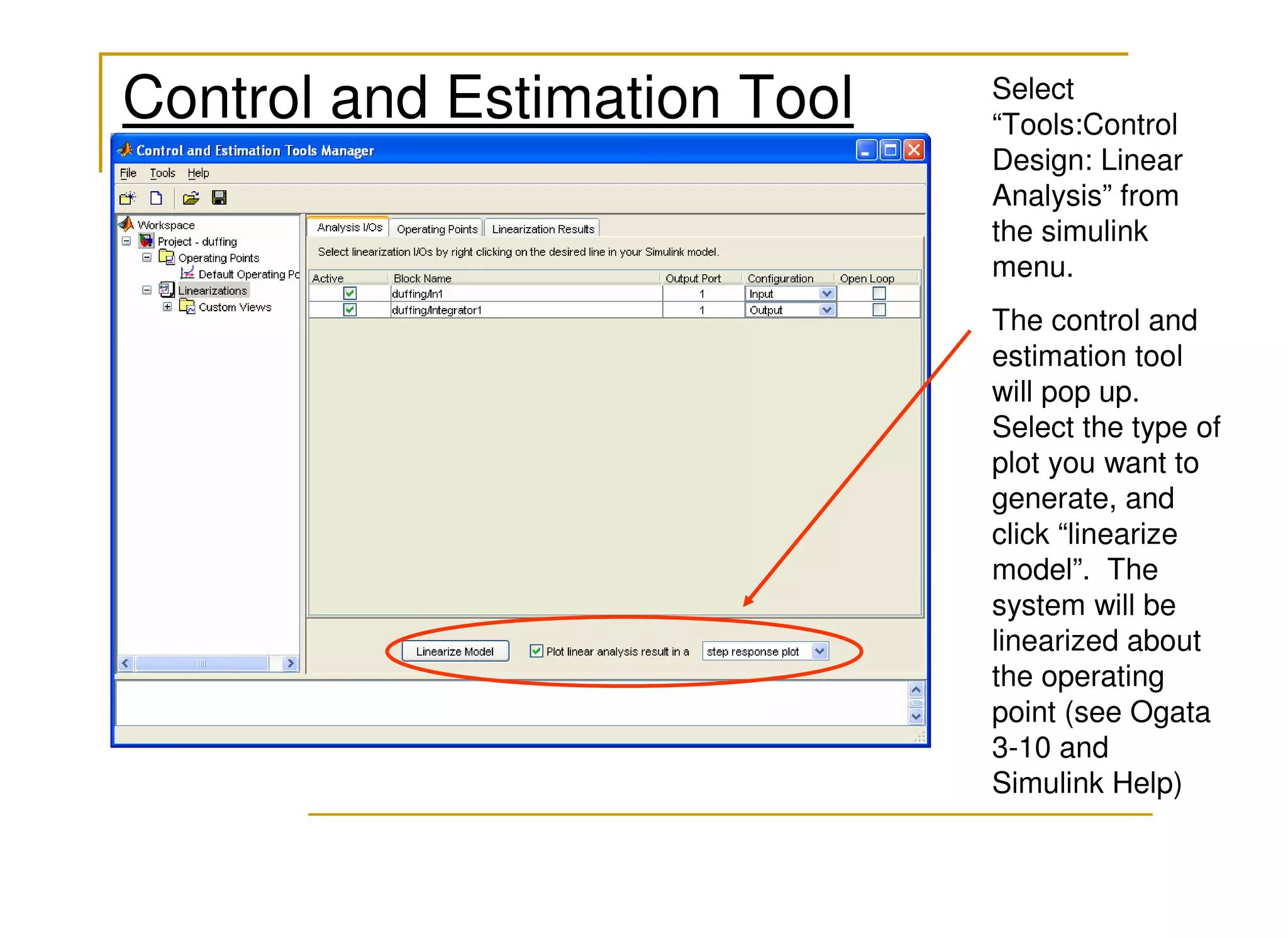Viewport: 1288px width, 938px height.
Task: Collapse the Linearizations tree node
Action: 147,290
